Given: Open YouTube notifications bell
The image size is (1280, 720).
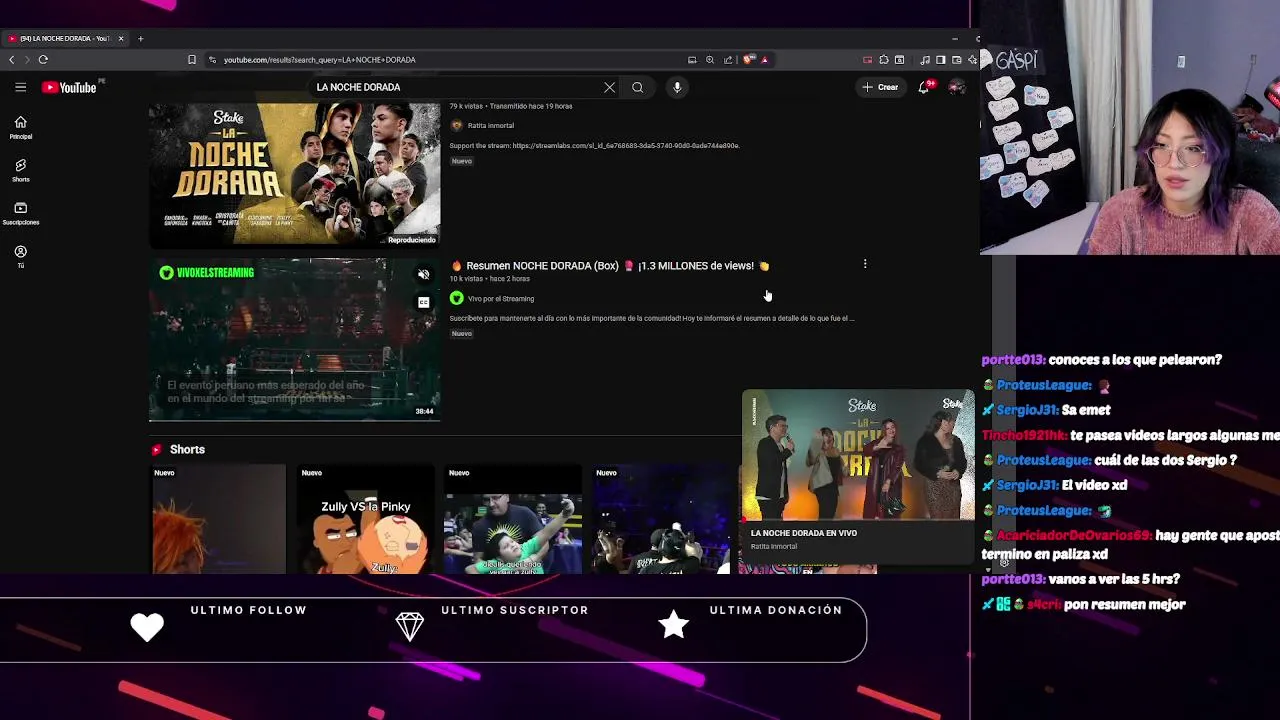Looking at the screenshot, I should 924,87.
